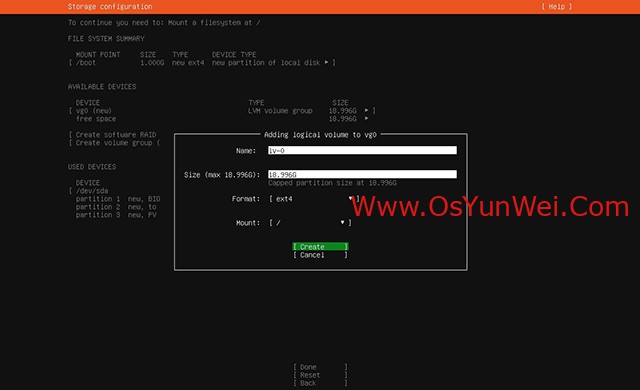Click the /boot mount point entry
This screenshot has height=390, width=640.
coord(86,62)
